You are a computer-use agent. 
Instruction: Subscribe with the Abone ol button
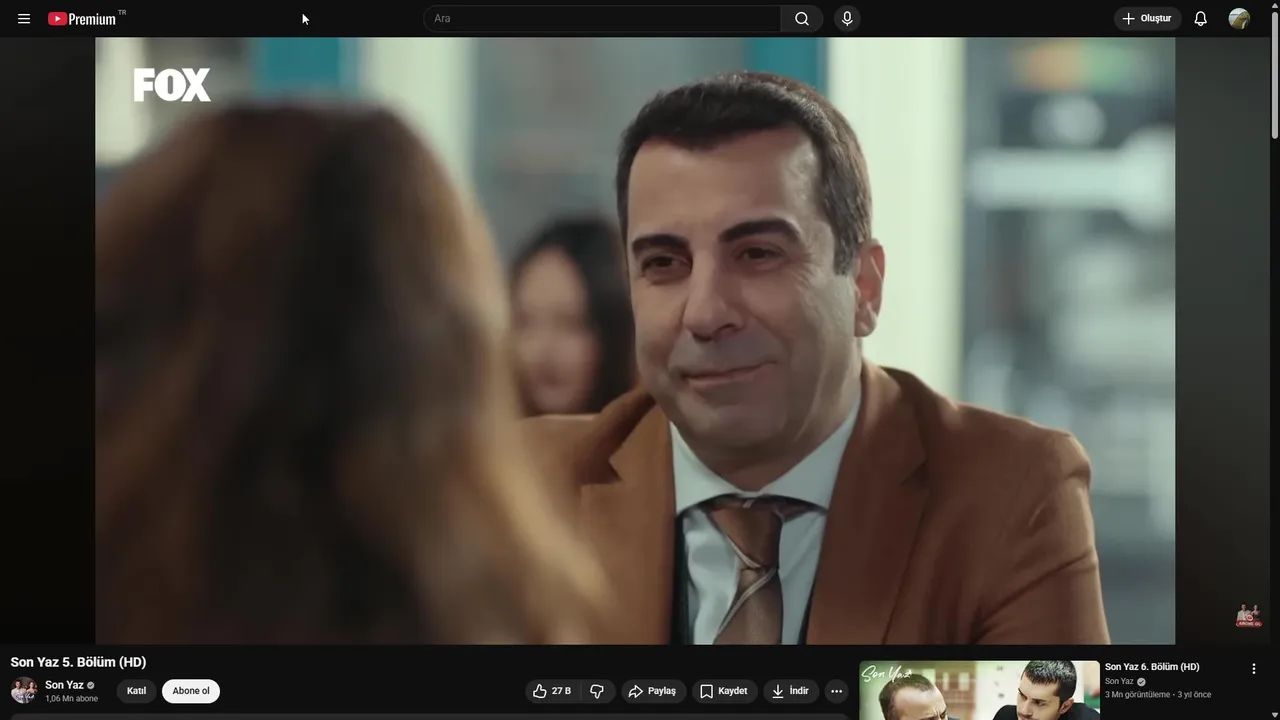[191, 691]
